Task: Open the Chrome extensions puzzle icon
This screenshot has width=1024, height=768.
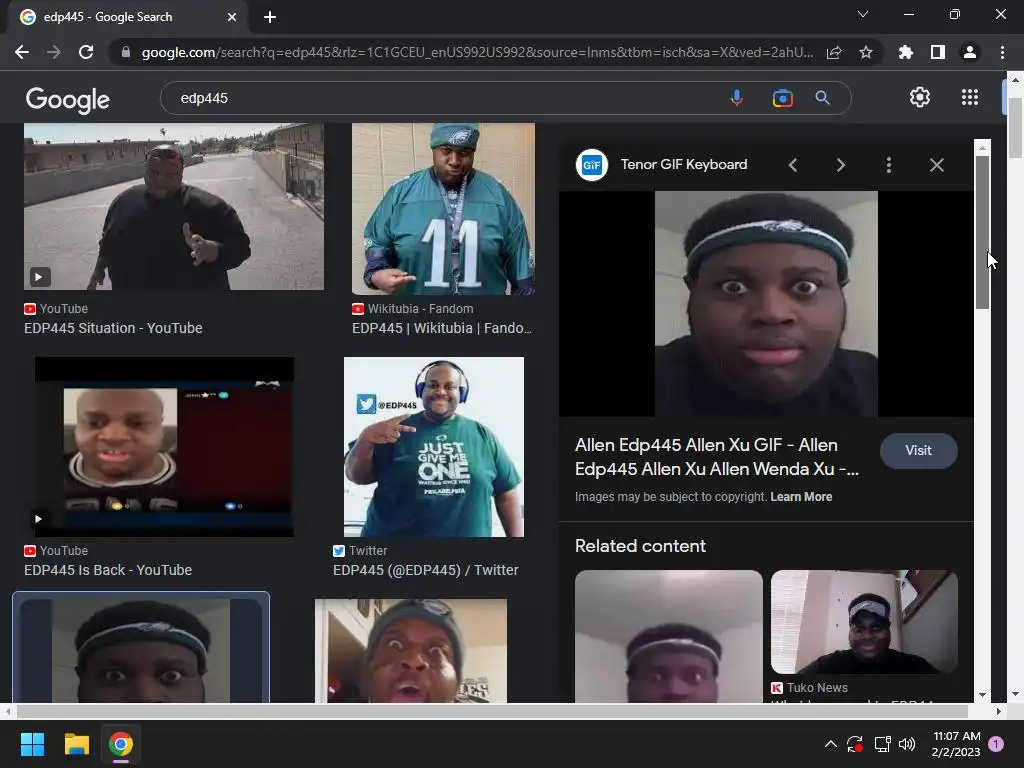Action: pyautogui.click(x=906, y=52)
